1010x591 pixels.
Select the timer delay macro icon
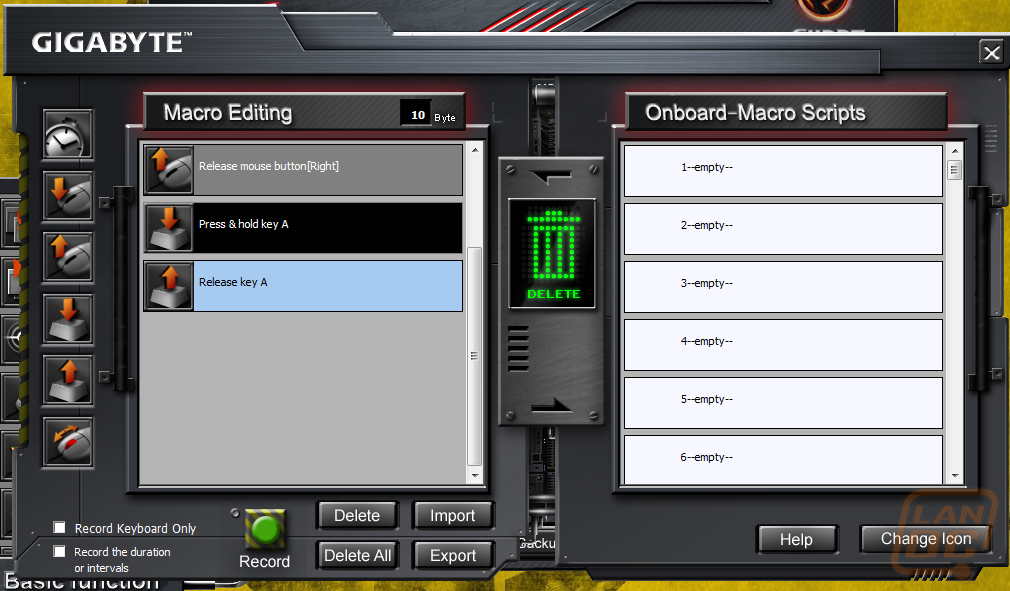pyautogui.click(x=67, y=136)
